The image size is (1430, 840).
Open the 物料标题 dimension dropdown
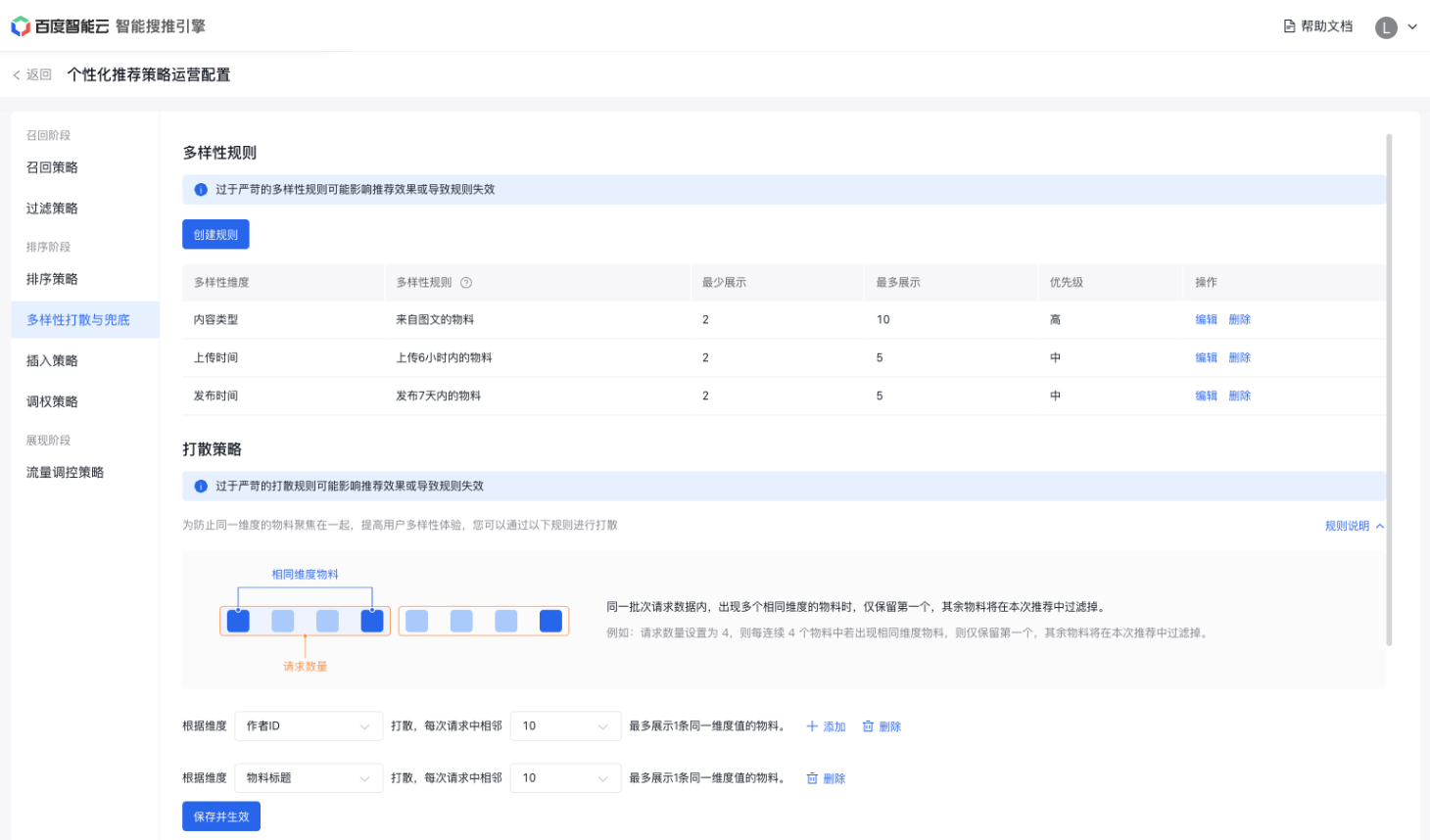[x=309, y=778]
